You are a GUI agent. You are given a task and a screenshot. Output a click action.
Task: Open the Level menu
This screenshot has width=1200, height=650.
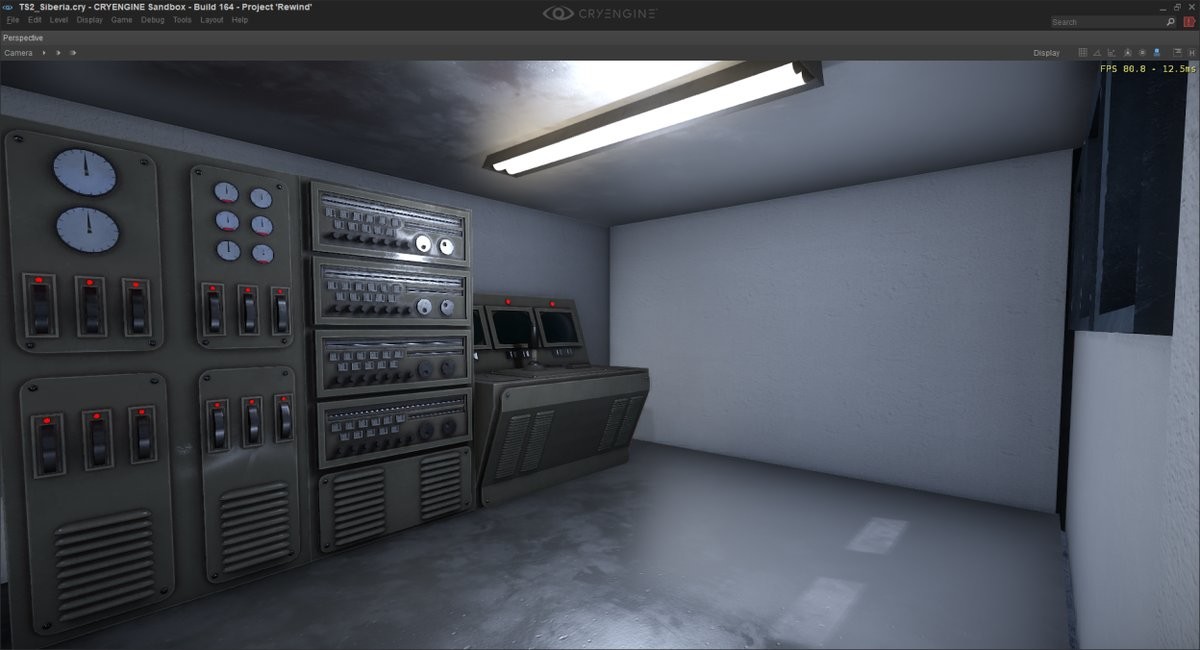[59, 20]
